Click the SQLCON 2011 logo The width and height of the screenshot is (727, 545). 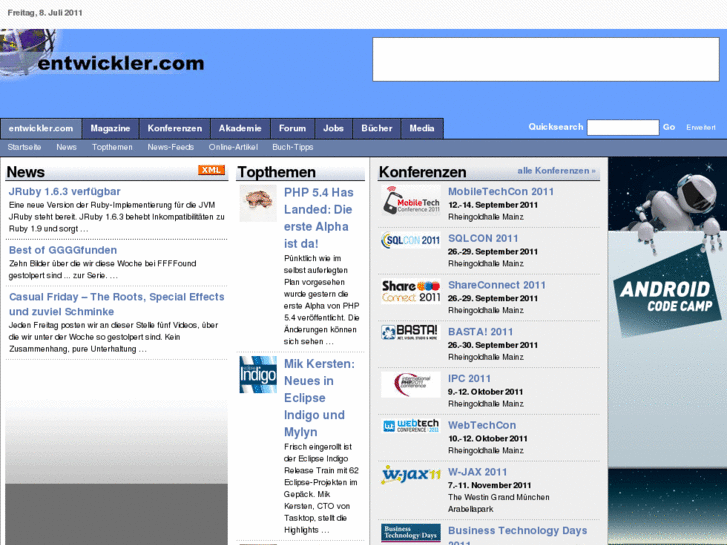[411, 240]
